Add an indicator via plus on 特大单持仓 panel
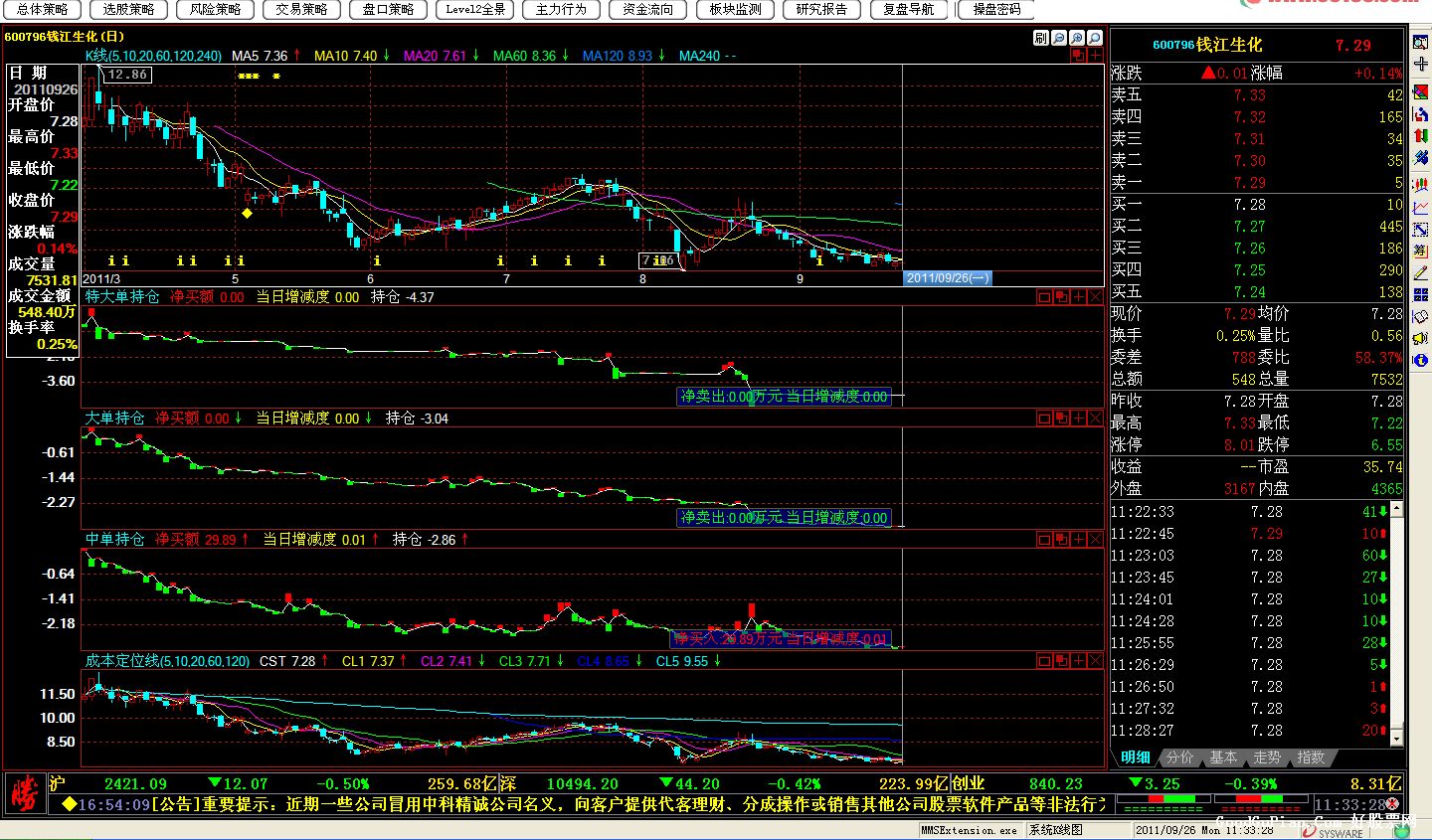Viewport: 1432px width, 840px height. click(x=1078, y=297)
